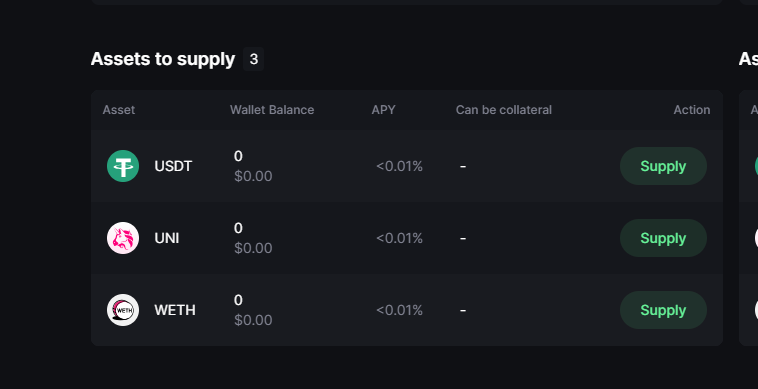Supply WETH using its Supply button
Viewport: 758px width, 389px height.
point(663,310)
